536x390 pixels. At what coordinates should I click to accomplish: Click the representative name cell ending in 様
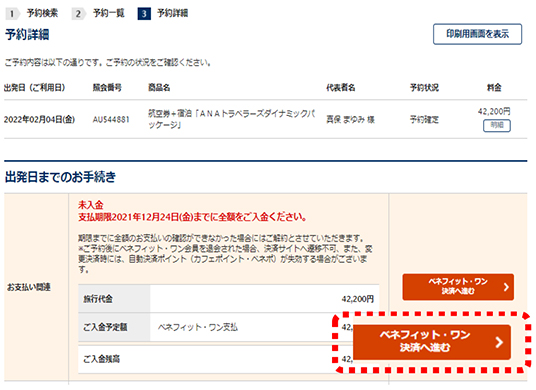click(350, 120)
